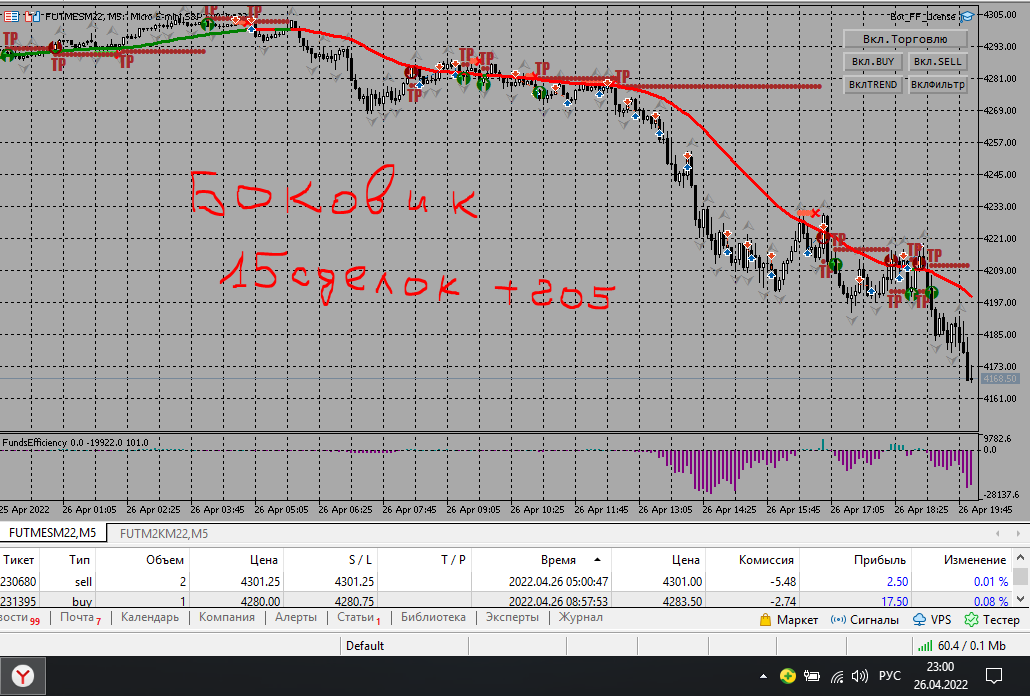
Task: Toggle the Вкл.SELL button
Action: [x=937, y=62]
